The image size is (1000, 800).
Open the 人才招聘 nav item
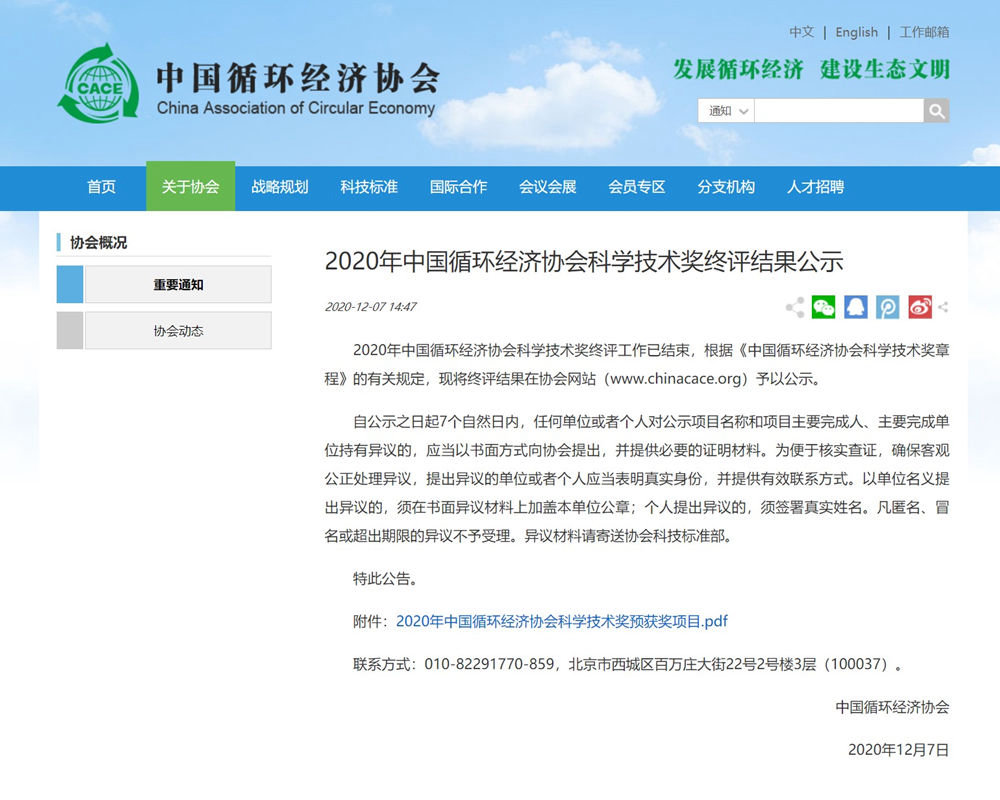pos(816,187)
